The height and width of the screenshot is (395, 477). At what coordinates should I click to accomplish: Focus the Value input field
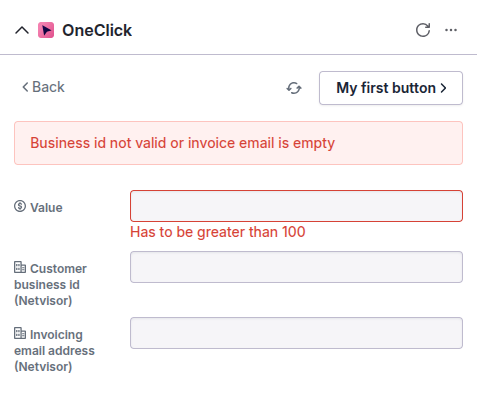coord(296,206)
